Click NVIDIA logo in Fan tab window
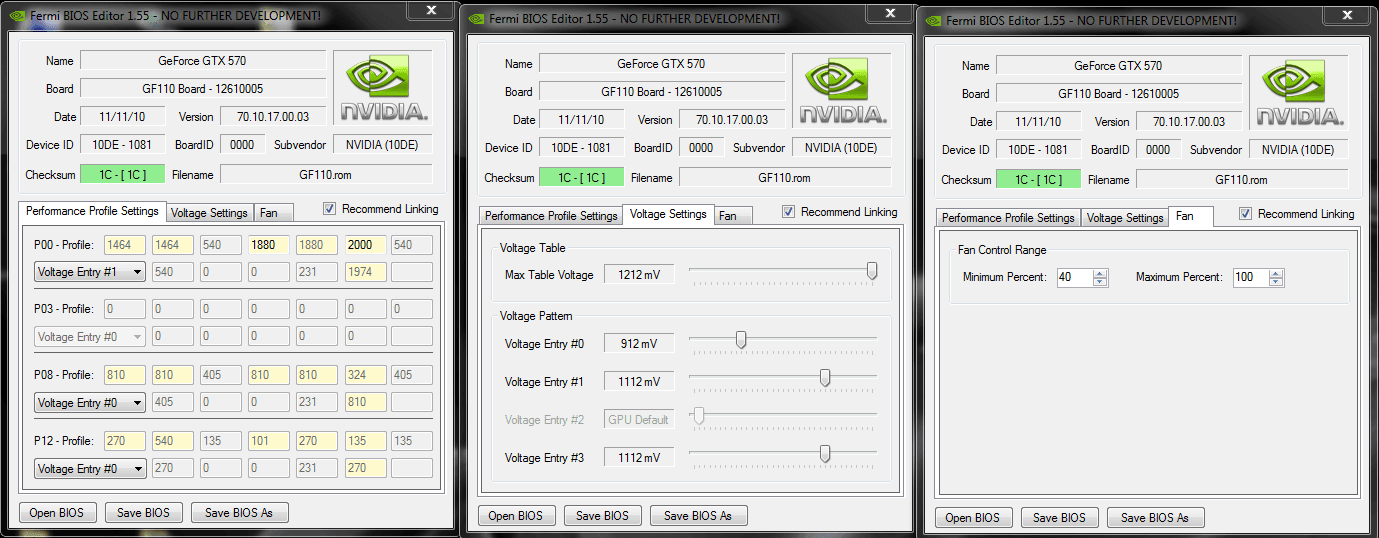This screenshot has width=1379, height=538. pyautogui.click(x=1299, y=93)
